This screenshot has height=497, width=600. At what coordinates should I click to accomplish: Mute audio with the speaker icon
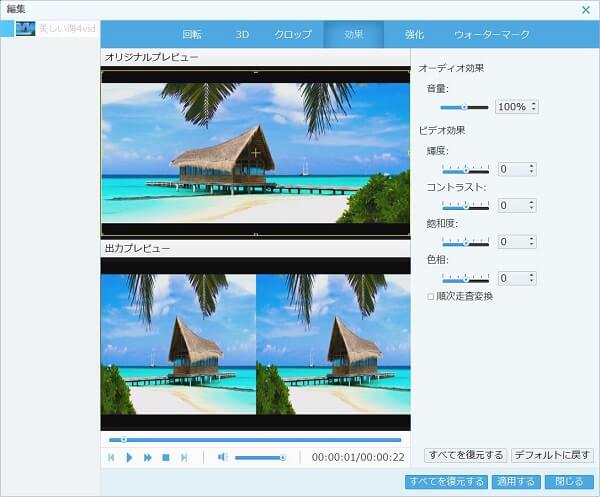click(222, 457)
